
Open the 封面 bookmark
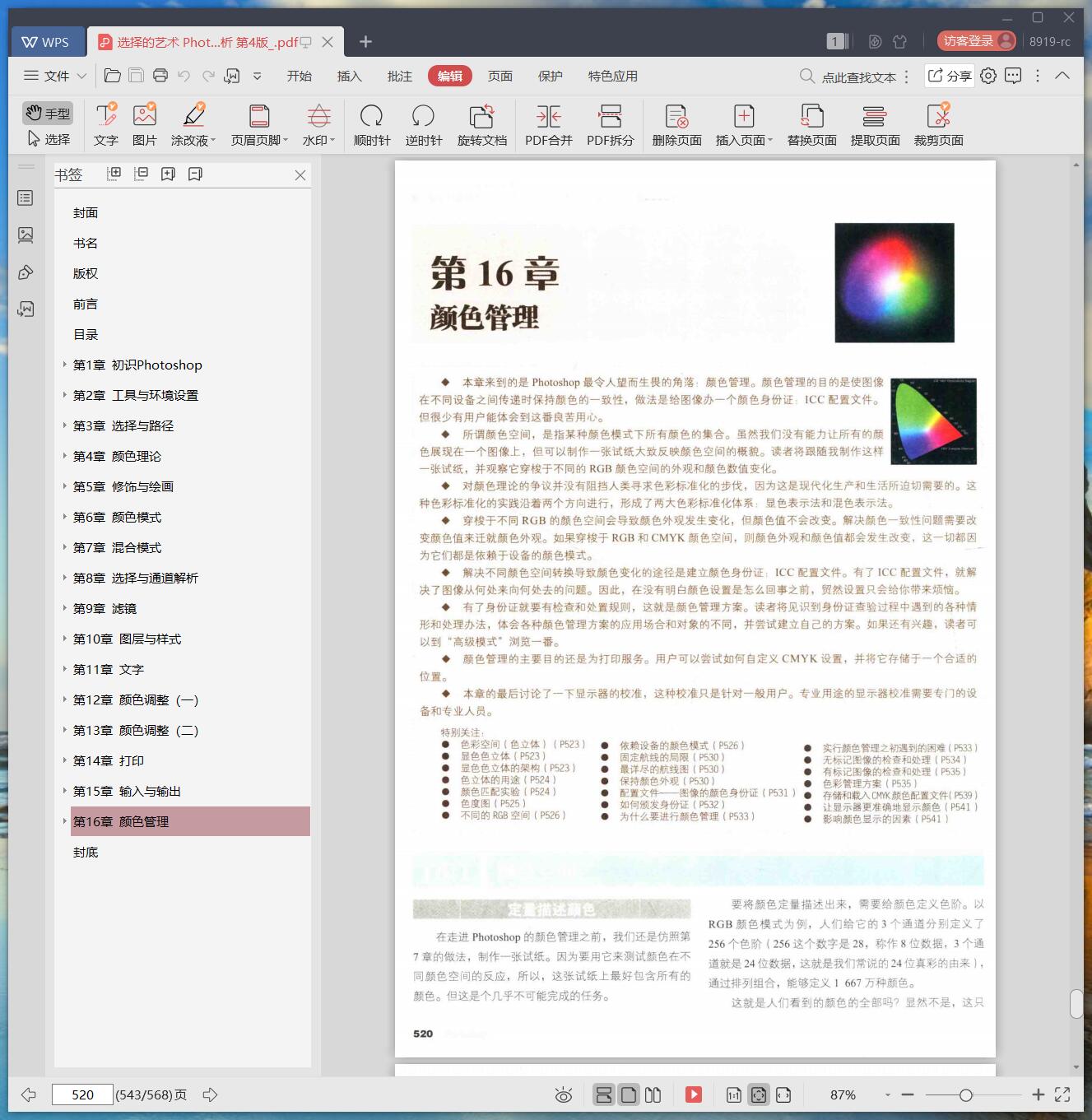86,213
